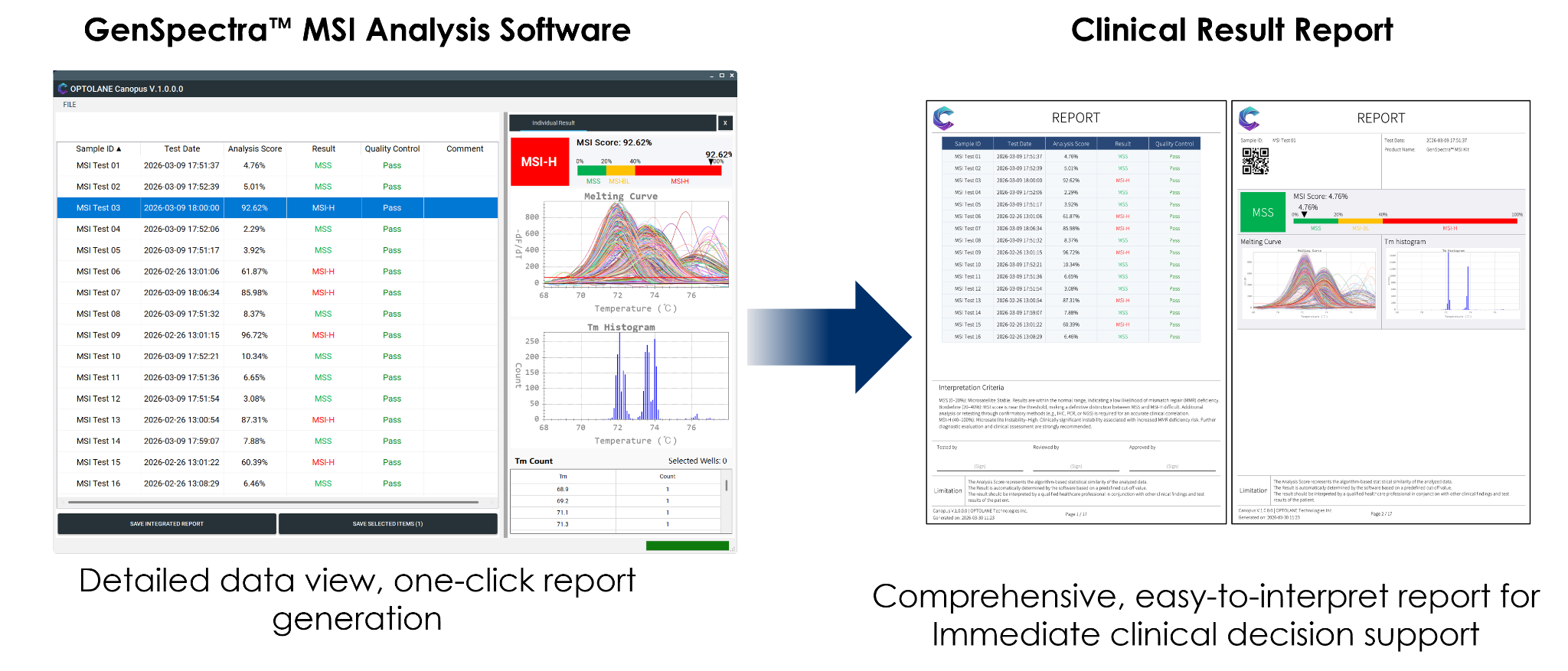
Task: Click the Tm 68.9 row in Tm Count
Action: (x=616, y=489)
